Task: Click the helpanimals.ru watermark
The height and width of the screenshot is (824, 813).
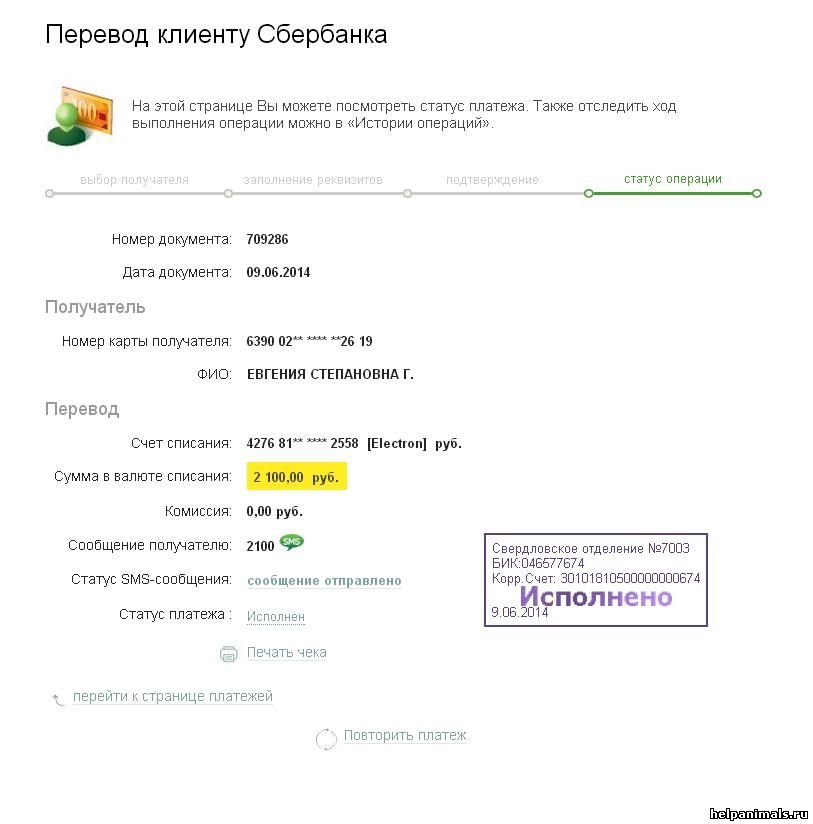Action: pos(757,814)
